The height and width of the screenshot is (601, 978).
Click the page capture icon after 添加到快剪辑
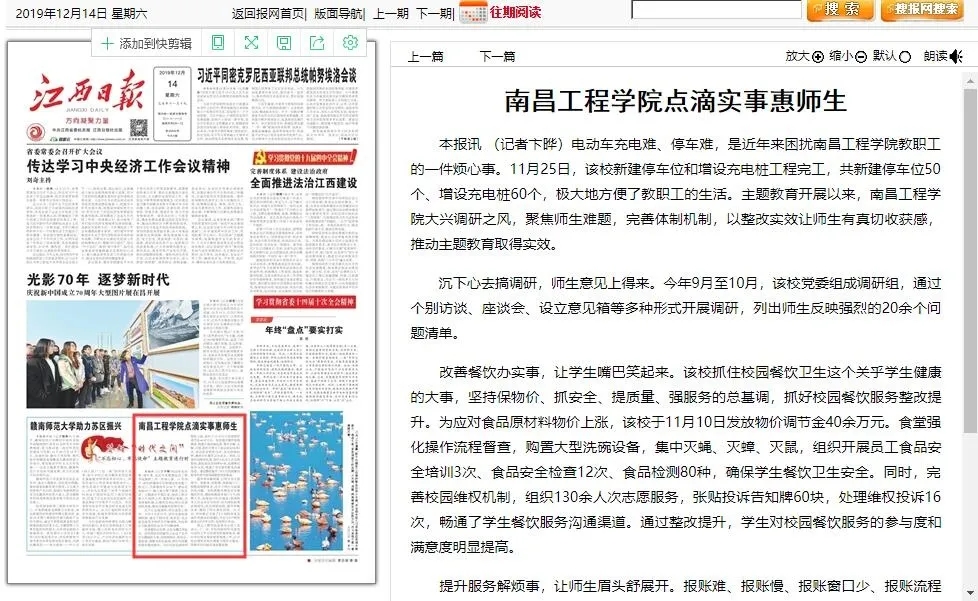(x=218, y=43)
